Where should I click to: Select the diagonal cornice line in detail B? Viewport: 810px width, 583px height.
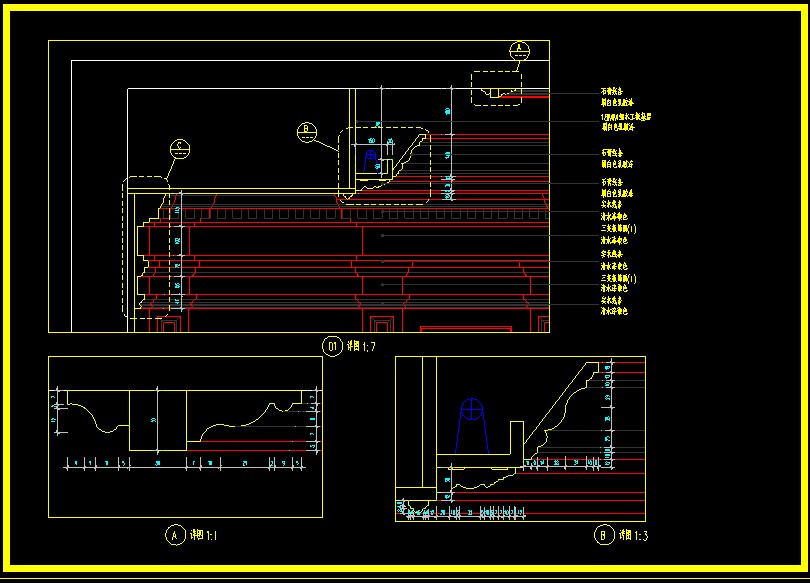(555, 403)
